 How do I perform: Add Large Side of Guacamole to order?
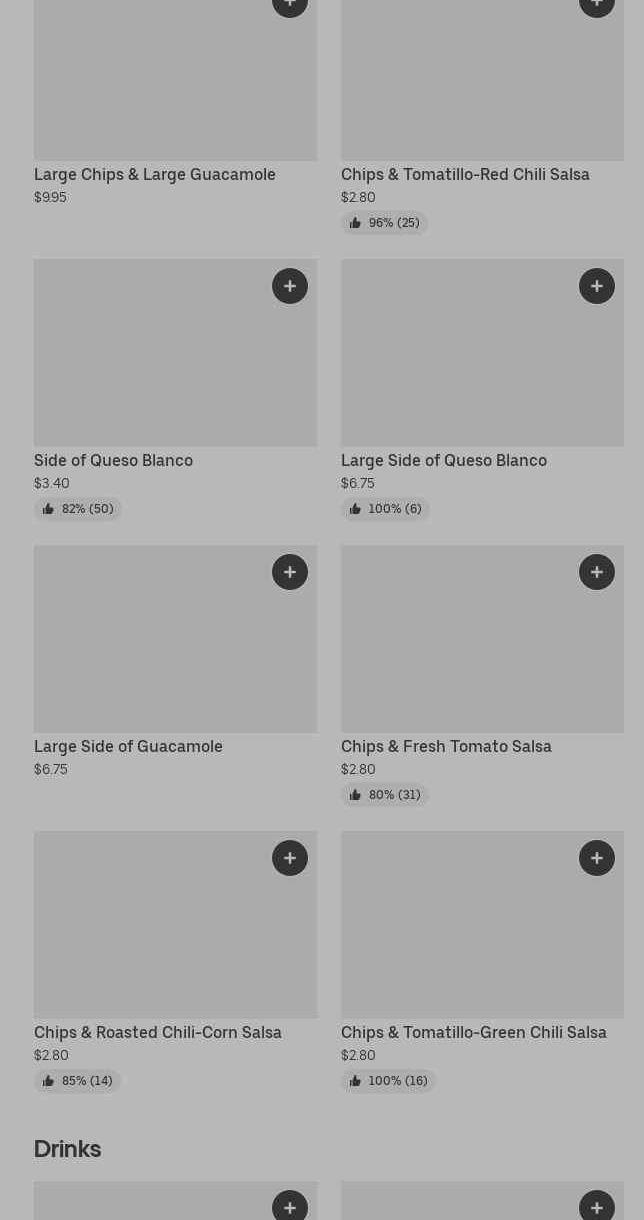pos(290,572)
